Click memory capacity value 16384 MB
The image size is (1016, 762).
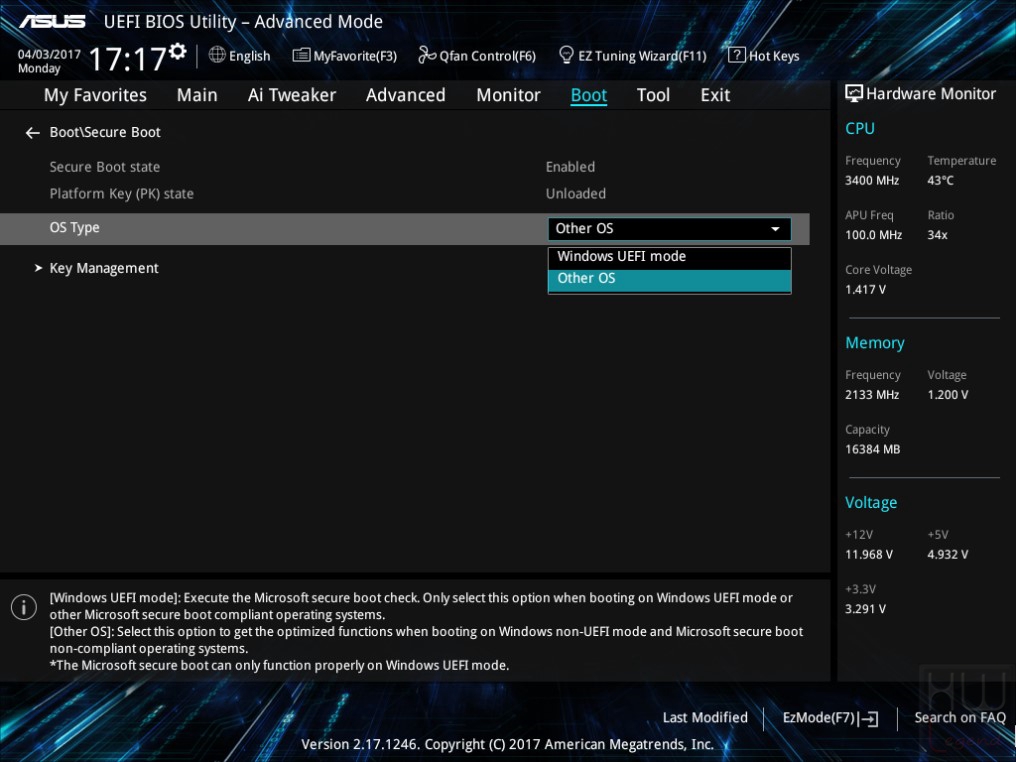[872, 450]
